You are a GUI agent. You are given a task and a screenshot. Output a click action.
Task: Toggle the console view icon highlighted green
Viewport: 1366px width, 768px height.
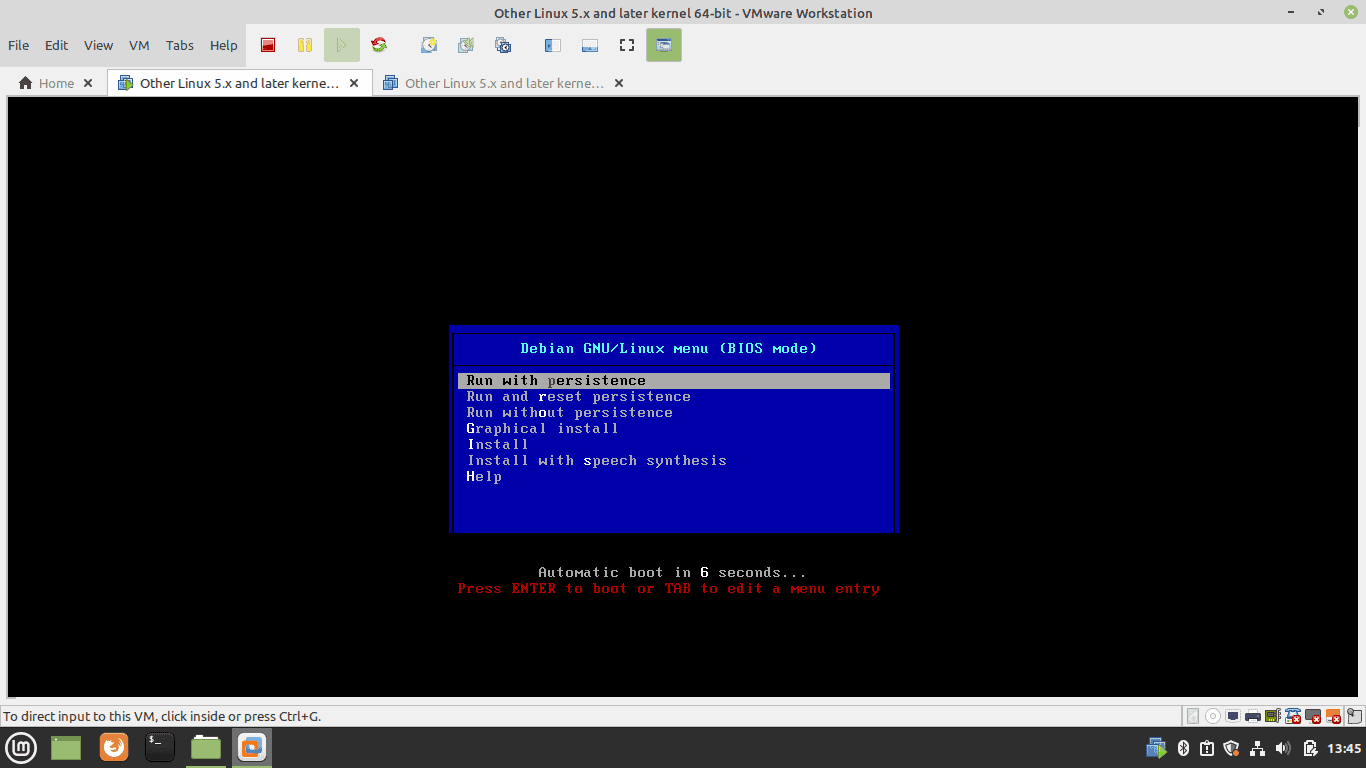click(x=664, y=45)
